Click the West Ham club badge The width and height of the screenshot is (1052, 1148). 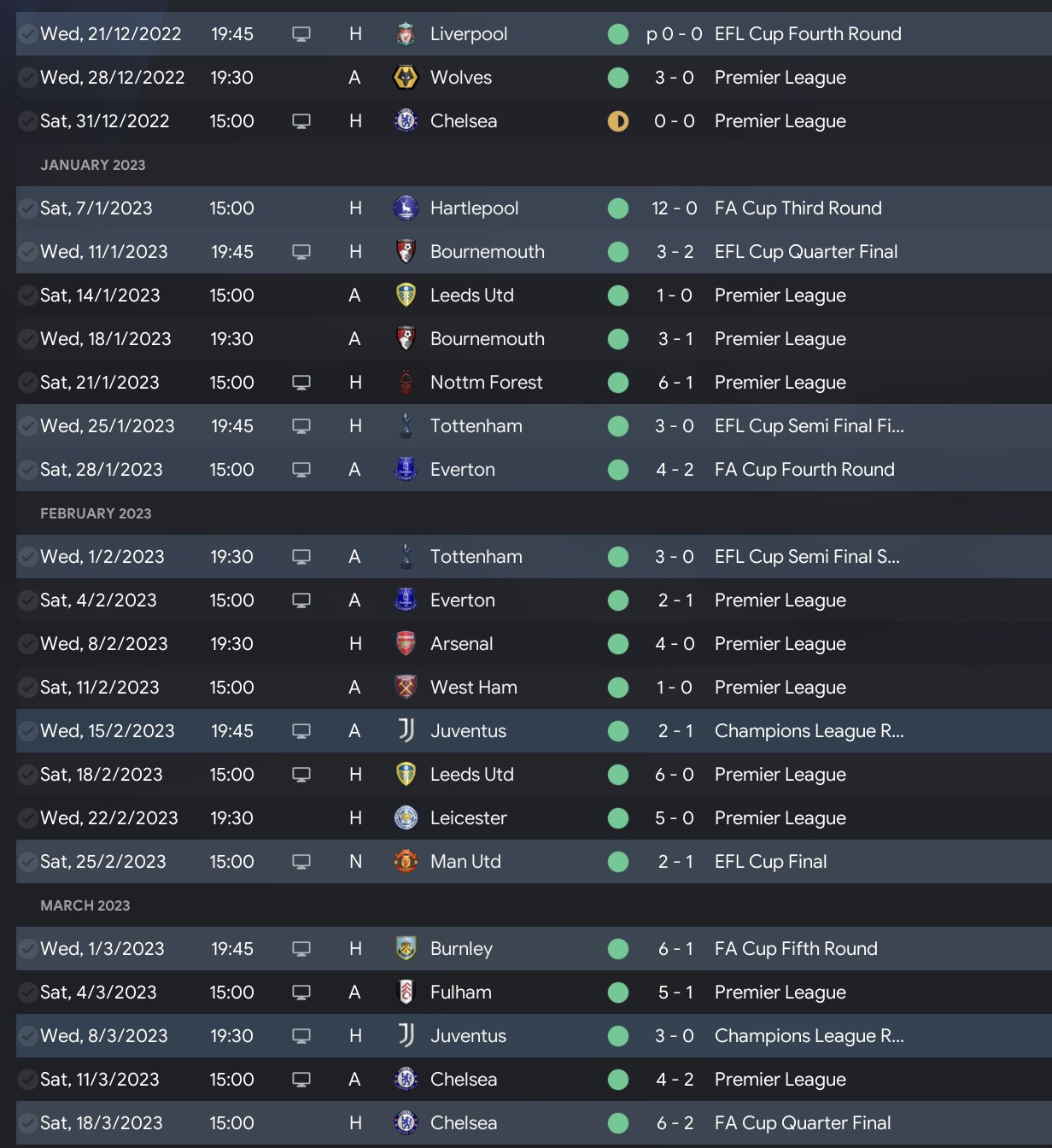click(x=406, y=688)
